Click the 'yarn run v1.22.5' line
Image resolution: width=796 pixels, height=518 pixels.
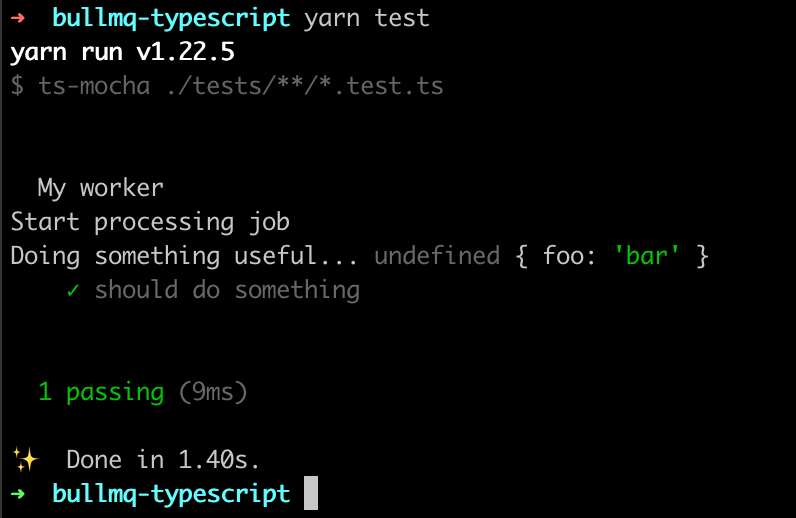pyautogui.click(x=122, y=52)
